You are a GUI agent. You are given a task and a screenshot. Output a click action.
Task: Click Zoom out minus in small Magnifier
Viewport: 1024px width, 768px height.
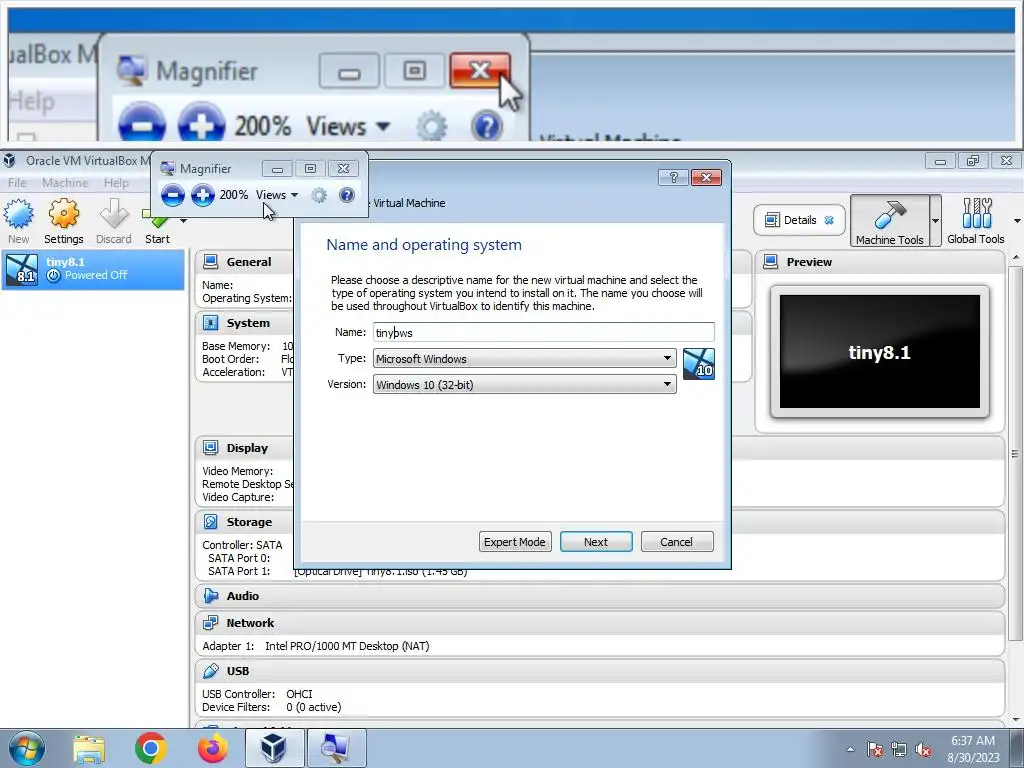point(172,195)
